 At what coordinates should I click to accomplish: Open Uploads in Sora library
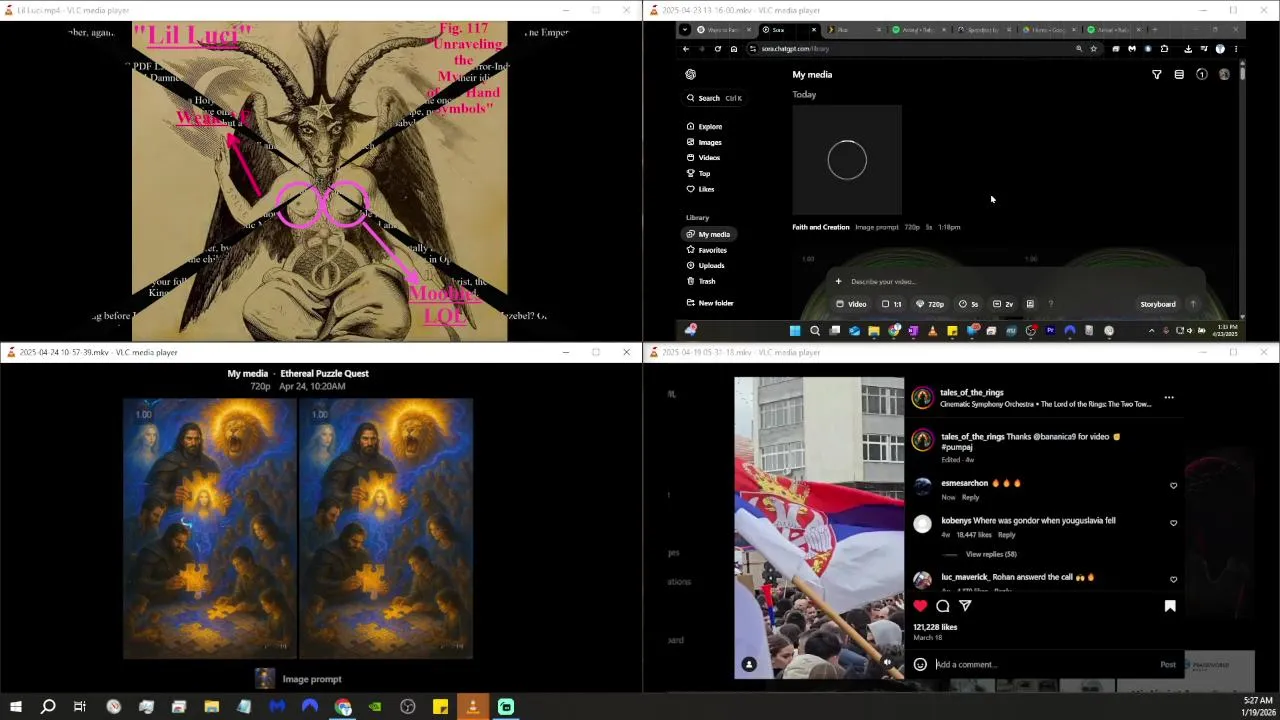(705, 266)
